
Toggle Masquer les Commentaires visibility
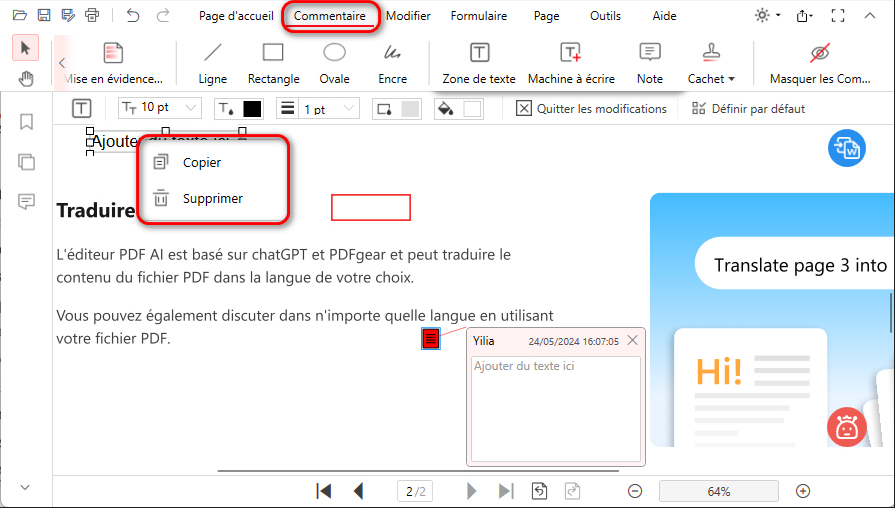click(820, 63)
